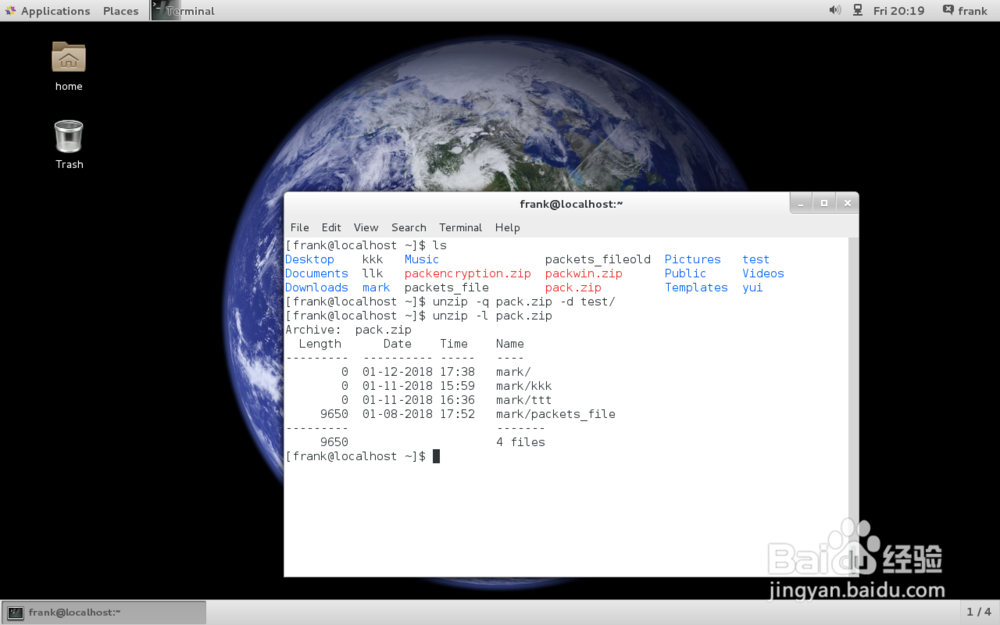Click the Music directory name
Viewport: 1000px width, 625px height.
tap(422, 260)
